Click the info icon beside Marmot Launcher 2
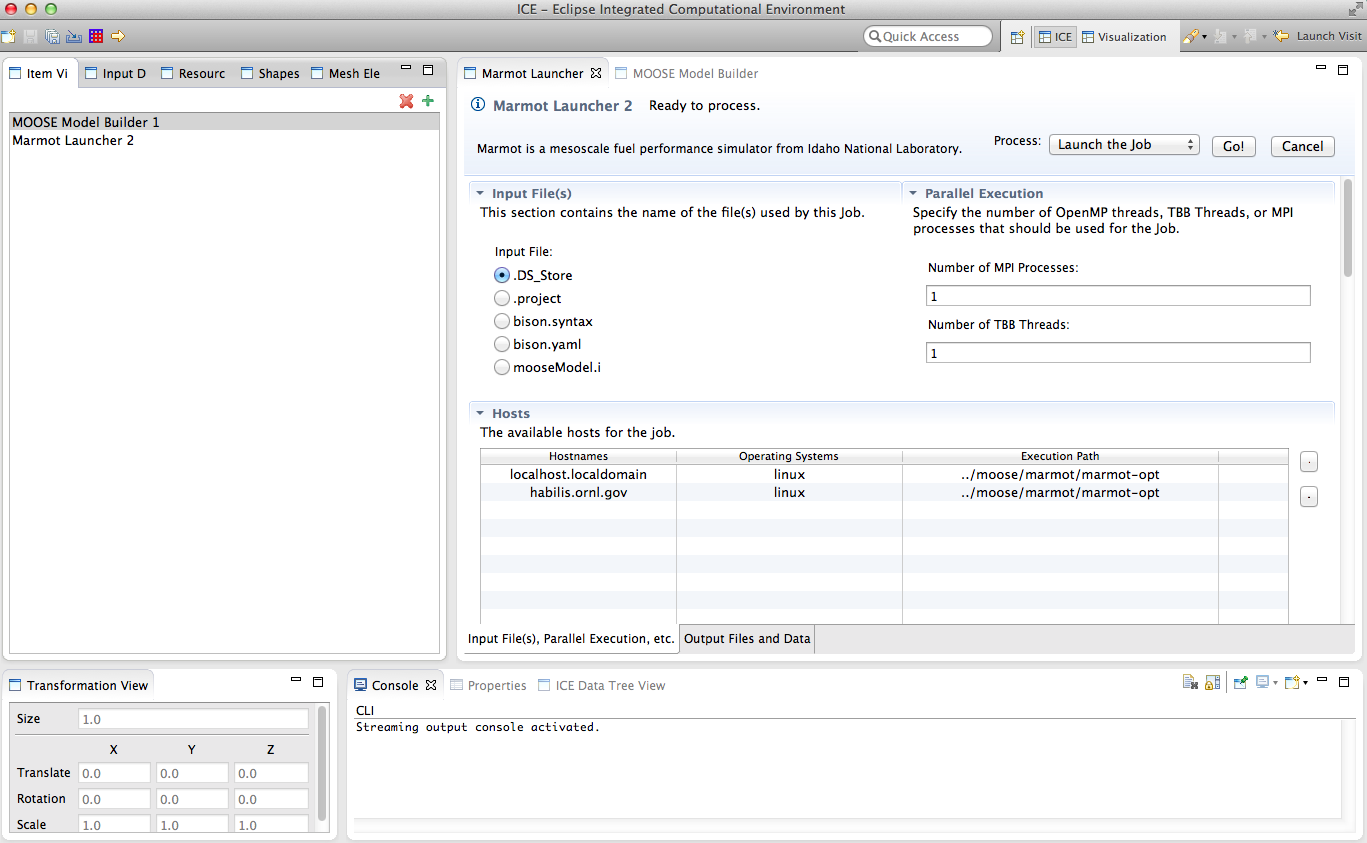Screen dimensions: 1367x843 click(478, 105)
